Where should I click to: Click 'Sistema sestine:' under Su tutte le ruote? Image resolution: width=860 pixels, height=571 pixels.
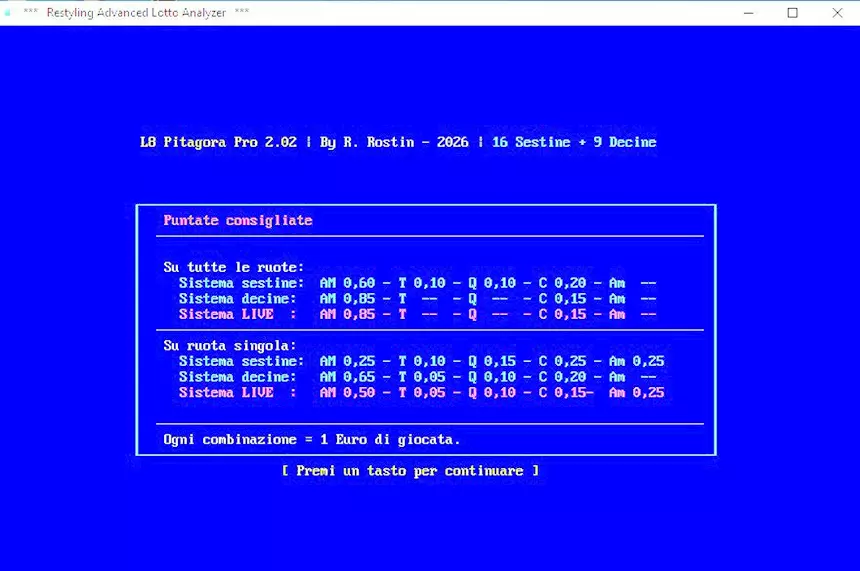point(241,283)
